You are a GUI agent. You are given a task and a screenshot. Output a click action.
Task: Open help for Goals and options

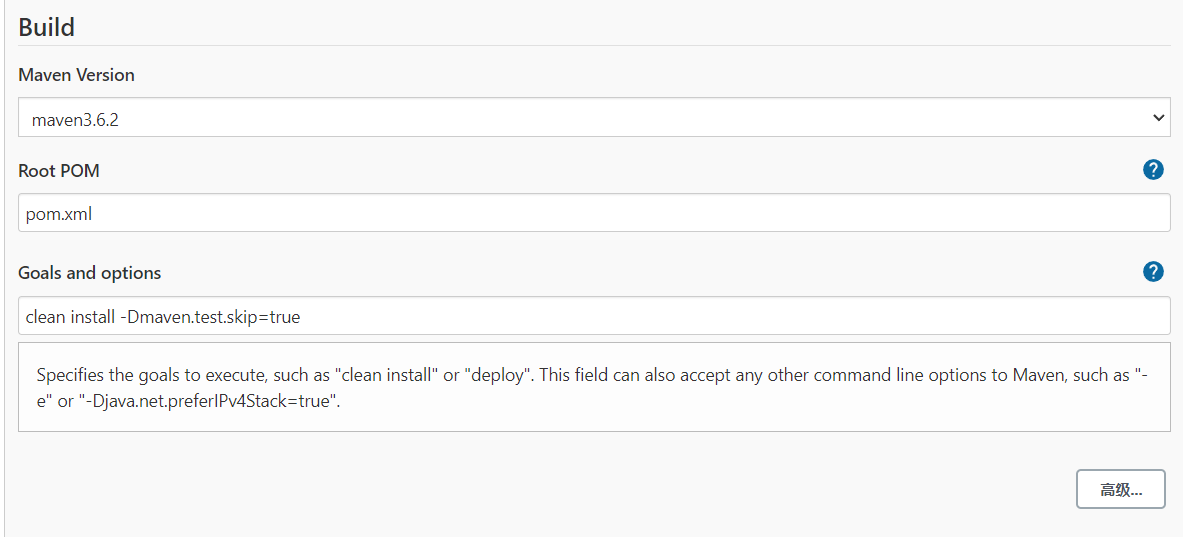[1153, 272]
